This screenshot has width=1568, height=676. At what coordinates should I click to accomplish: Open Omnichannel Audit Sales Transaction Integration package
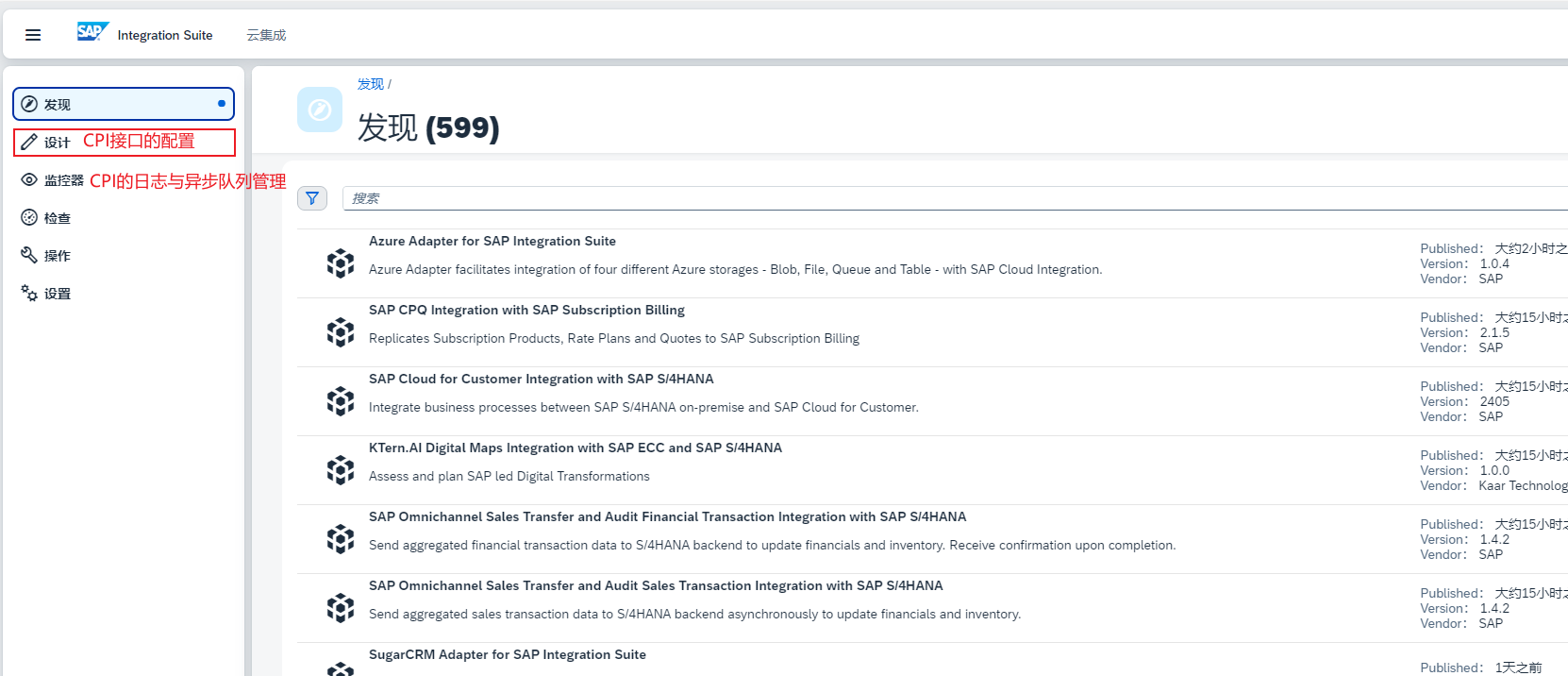[656, 586]
